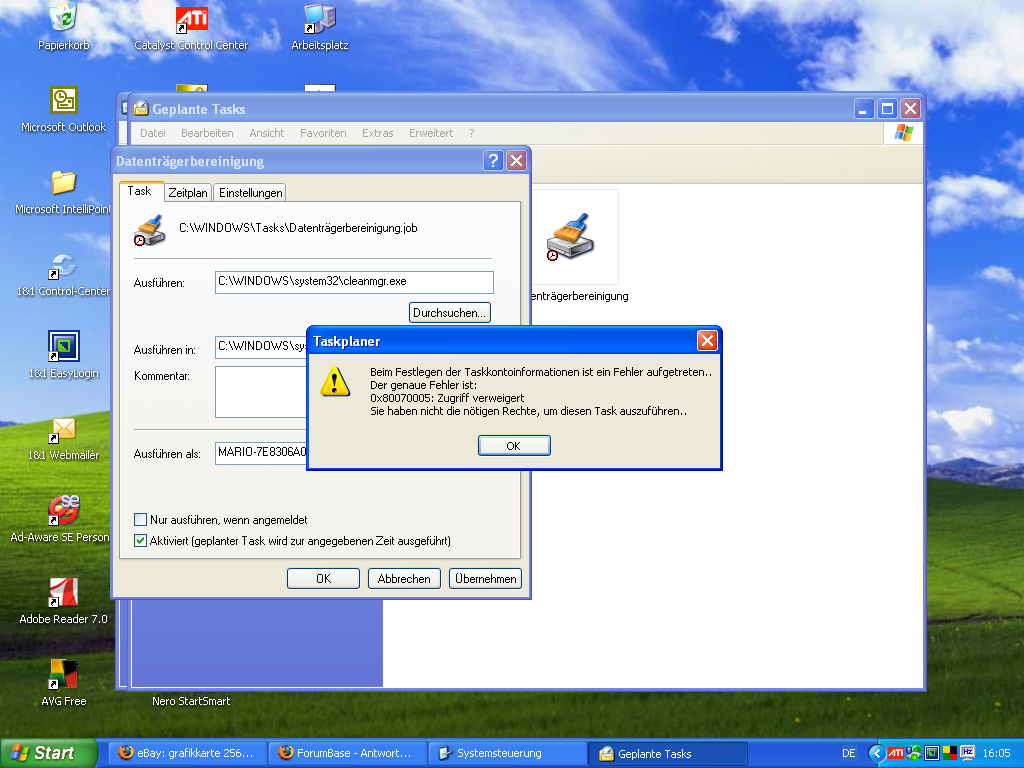This screenshot has height=768, width=1024.
Task: Select the Datenträgerbereinigung task icon in Geplante Tasks
Action: click(x=569, y=237)
